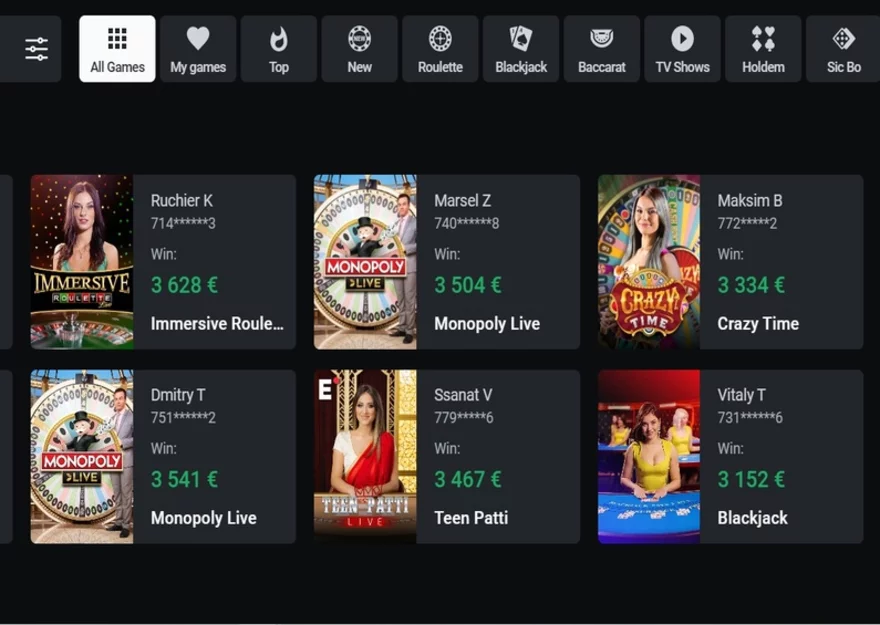Click the Crazy Time title link
This screenshot has height=625, width=880.
[x=758, y=324]
